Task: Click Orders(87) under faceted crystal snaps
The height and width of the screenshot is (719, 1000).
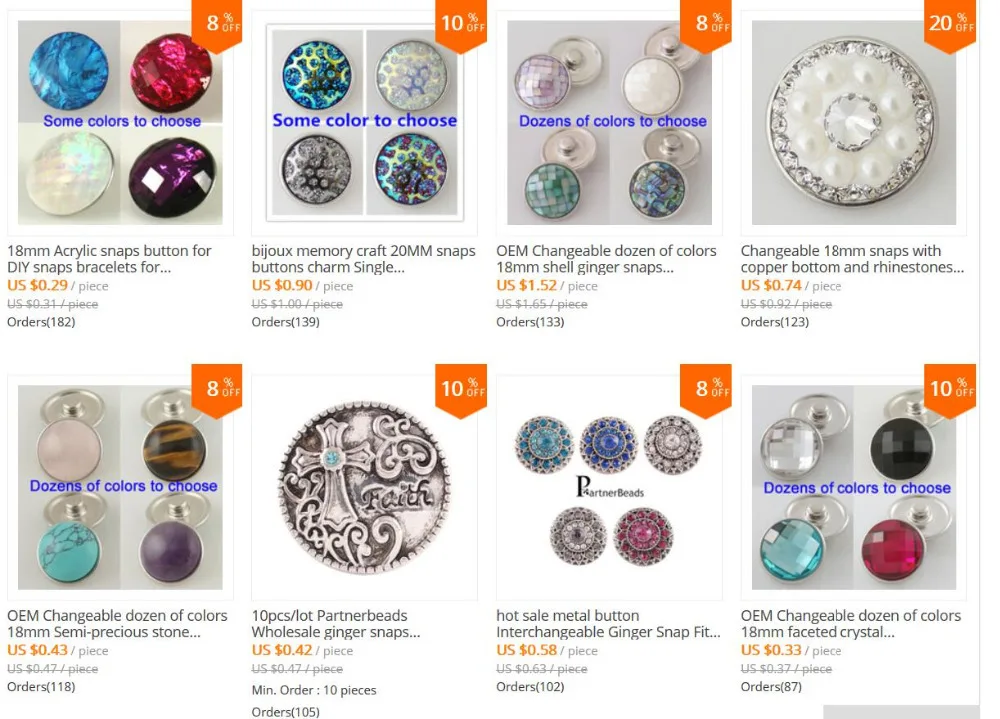Action: [x=771, y=687]
